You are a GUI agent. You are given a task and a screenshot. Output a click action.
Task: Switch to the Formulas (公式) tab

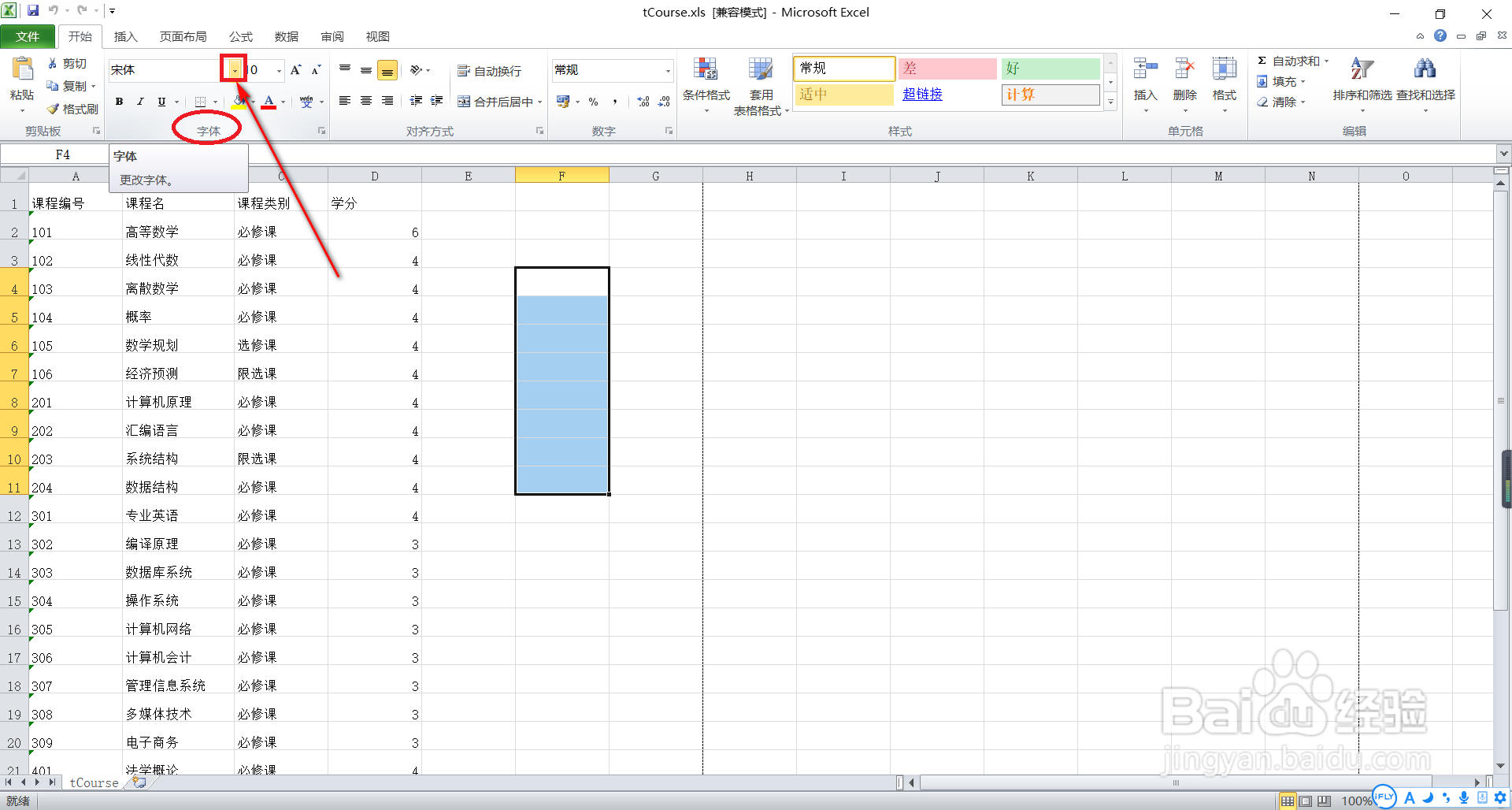(241, 36)
